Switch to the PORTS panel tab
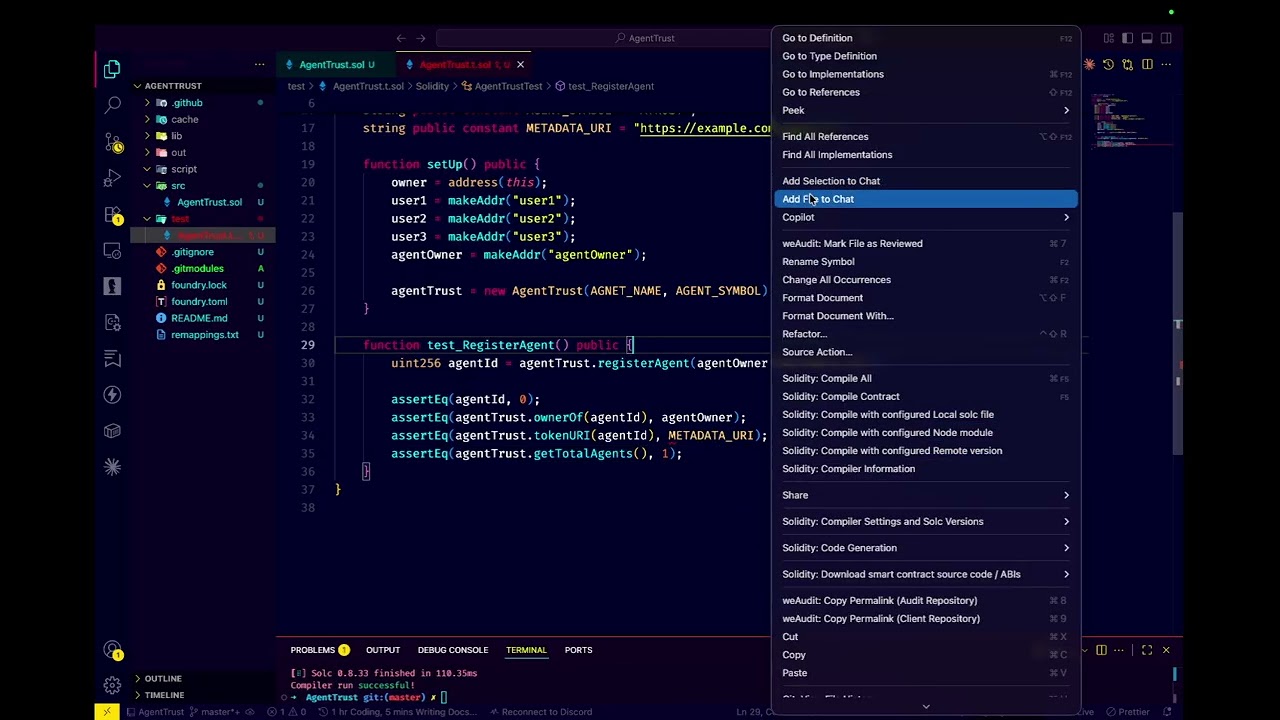This screenshot has width=1280, height=720. tap(578, 650)
